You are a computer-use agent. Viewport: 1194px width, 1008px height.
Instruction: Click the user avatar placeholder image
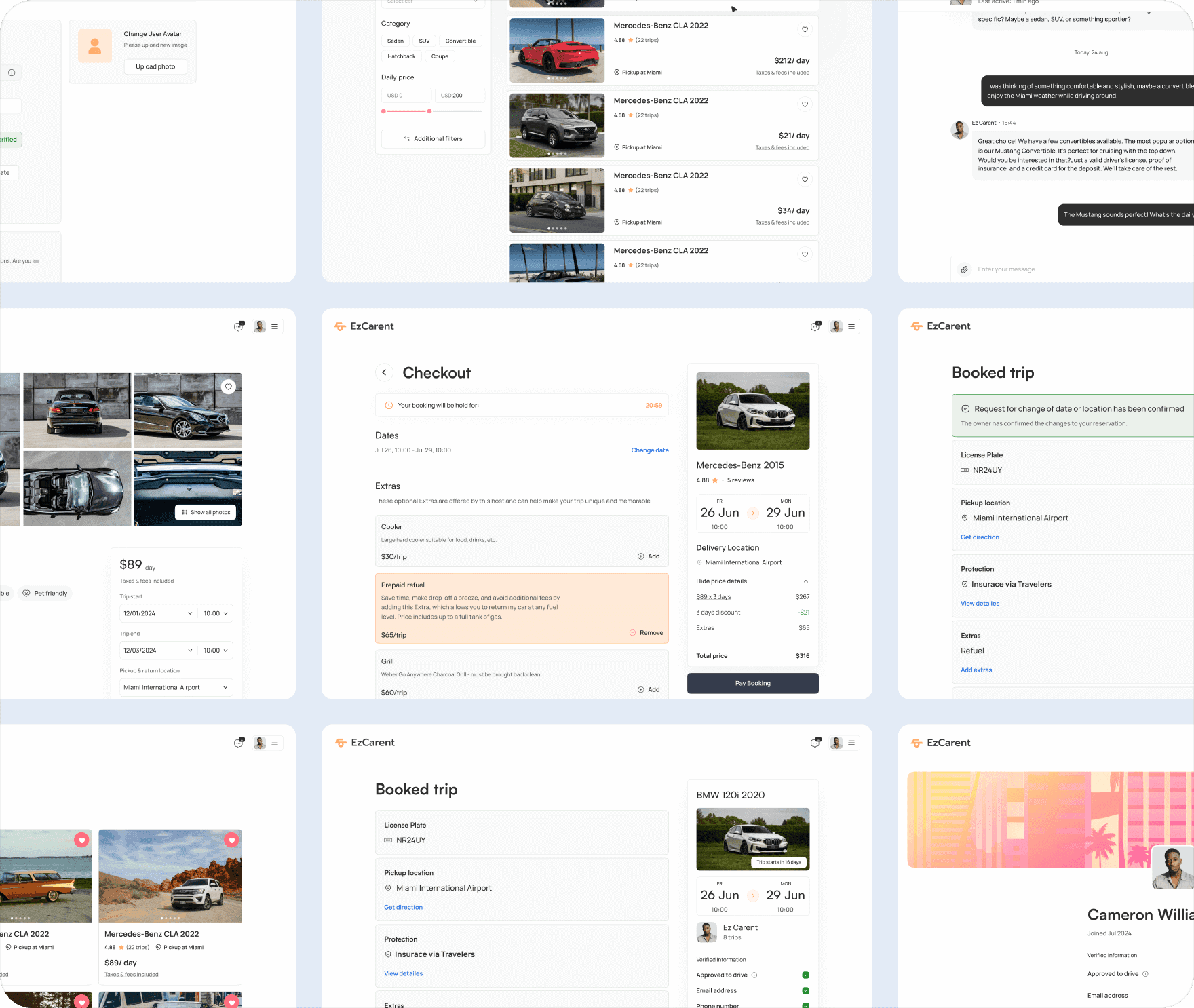(x=95, y=46)
